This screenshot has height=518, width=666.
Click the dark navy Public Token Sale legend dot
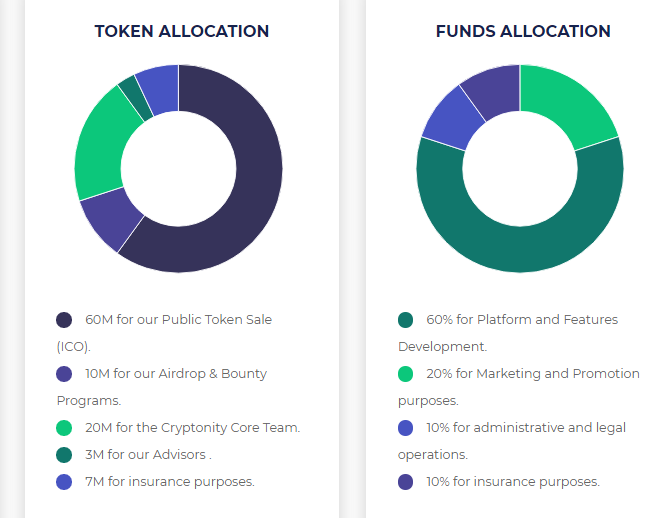point(64,320)
